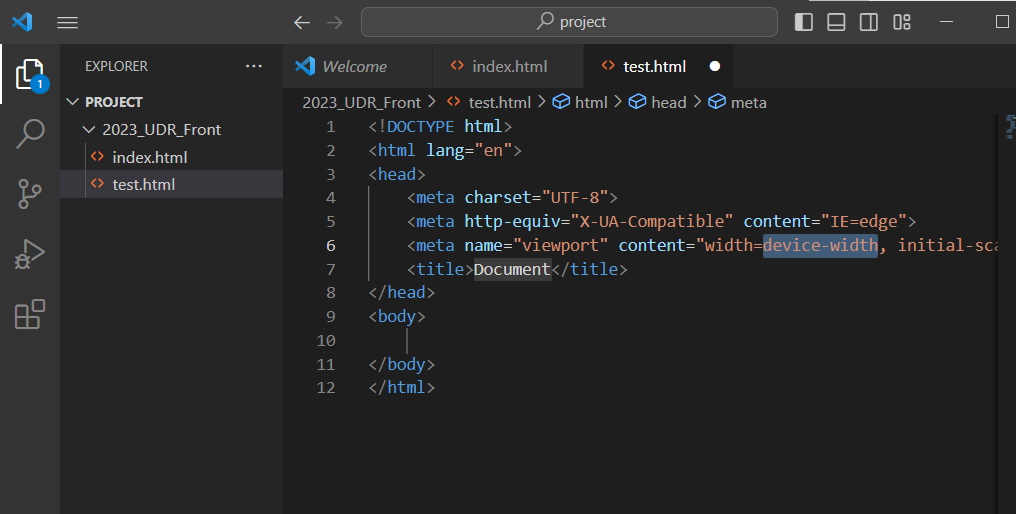Viewport: 1016px width, 514px height.
Task: Toggle the bottom panel layout icon
Action: [836, 22]
